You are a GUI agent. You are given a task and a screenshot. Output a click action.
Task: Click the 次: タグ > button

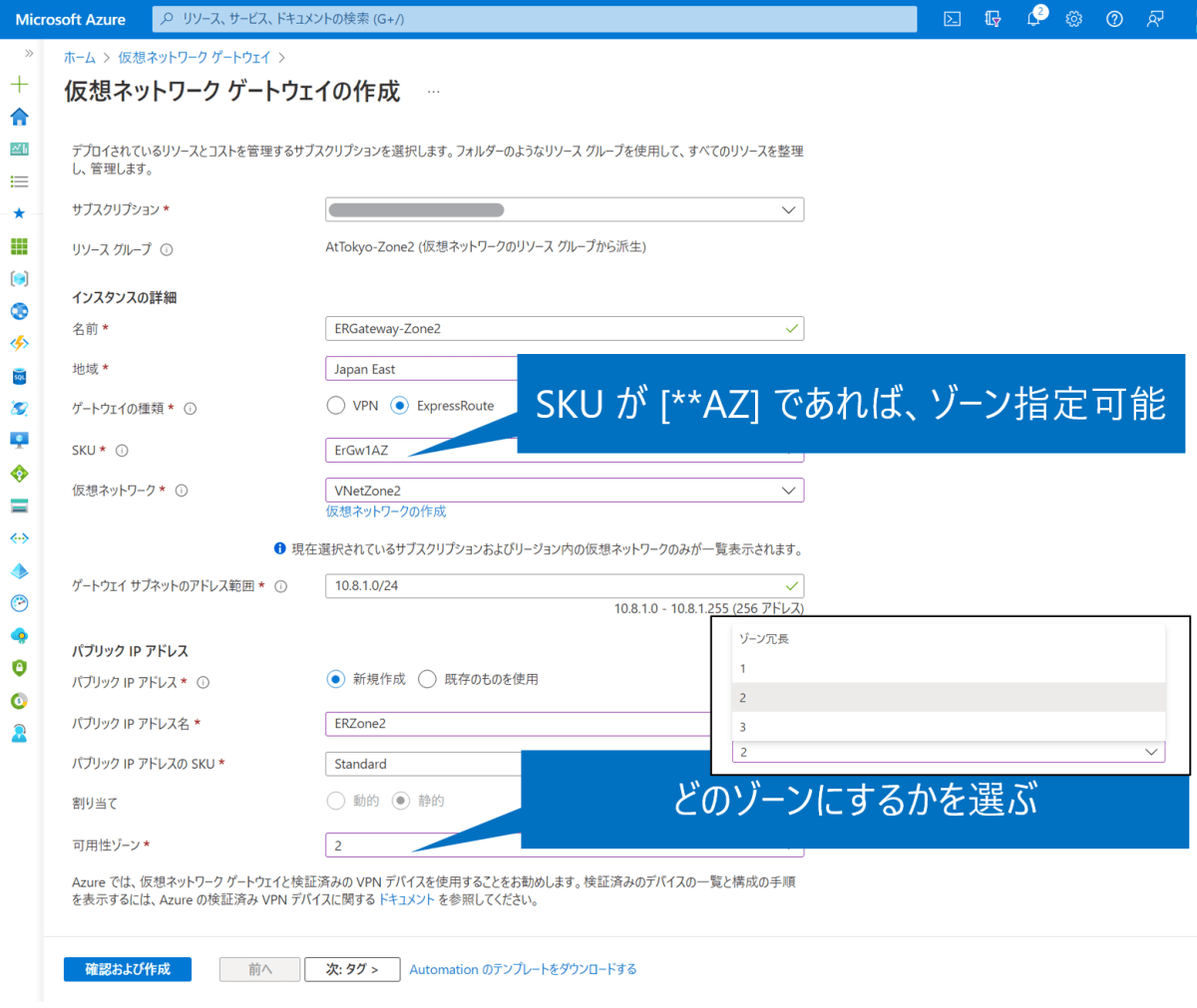click(352, 969)
